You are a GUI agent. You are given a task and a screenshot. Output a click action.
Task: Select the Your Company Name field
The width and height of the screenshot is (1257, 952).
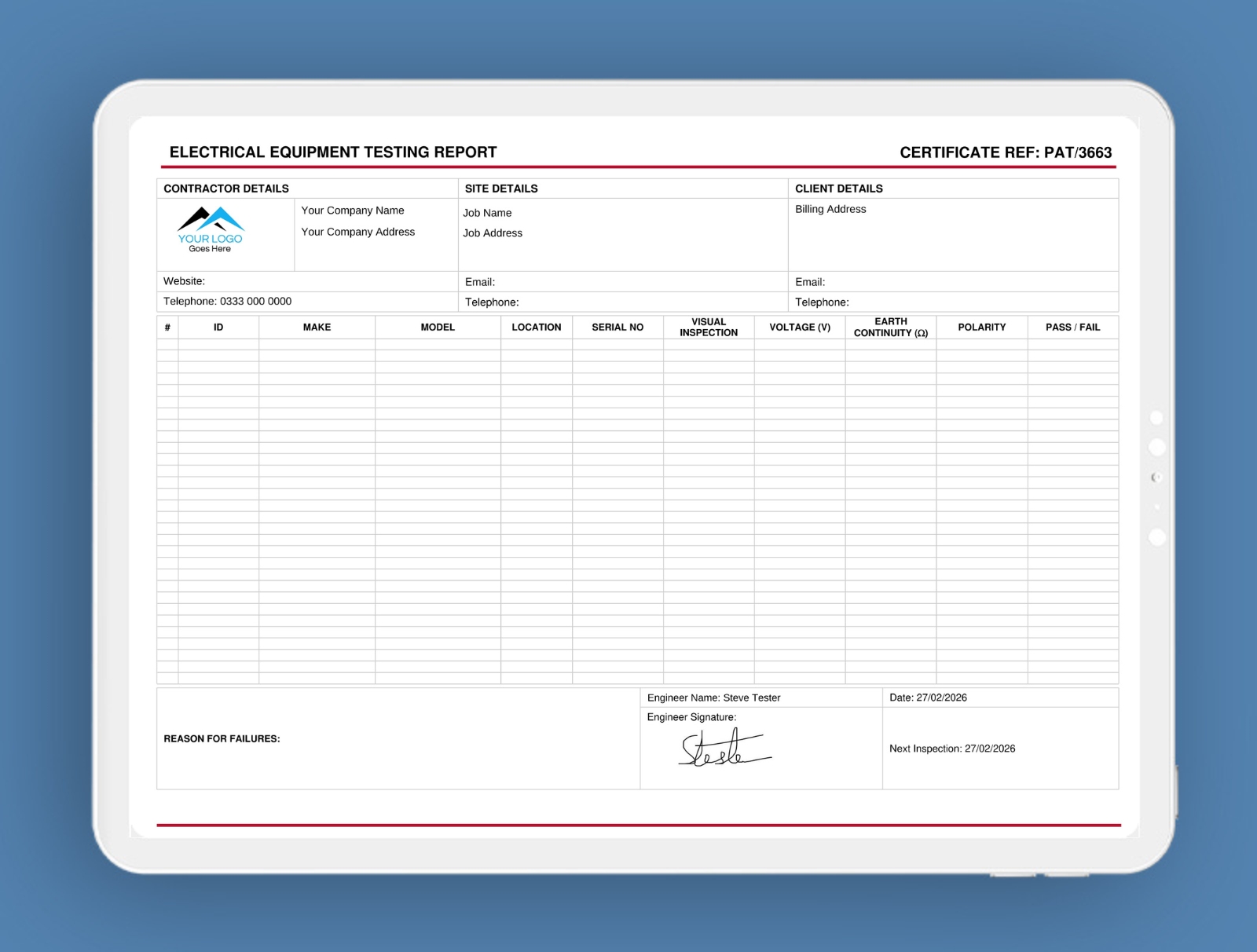click(353, 211)
